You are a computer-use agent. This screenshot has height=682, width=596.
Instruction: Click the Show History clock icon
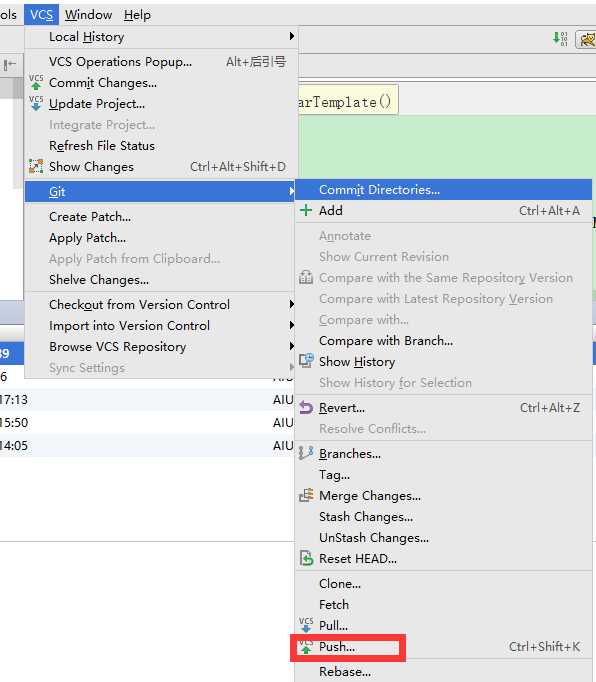(306, 361)
